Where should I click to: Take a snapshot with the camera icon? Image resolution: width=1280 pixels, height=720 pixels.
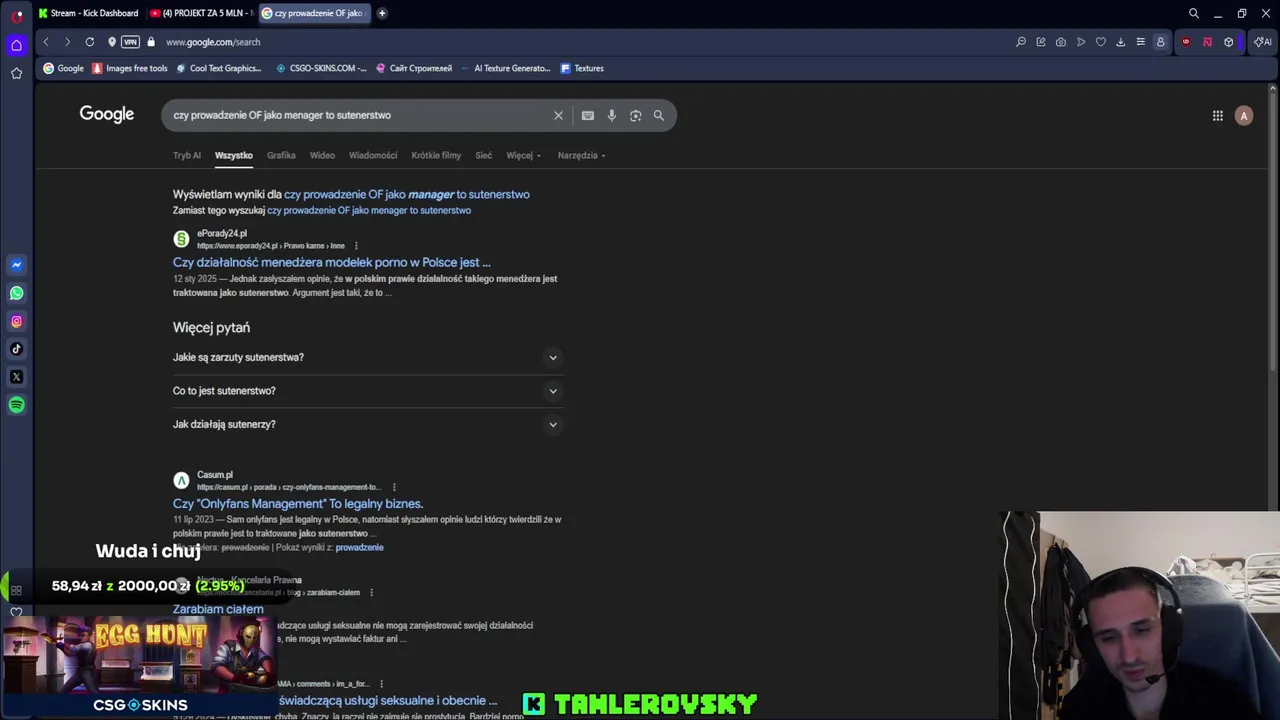click(x=1061, y=42)
